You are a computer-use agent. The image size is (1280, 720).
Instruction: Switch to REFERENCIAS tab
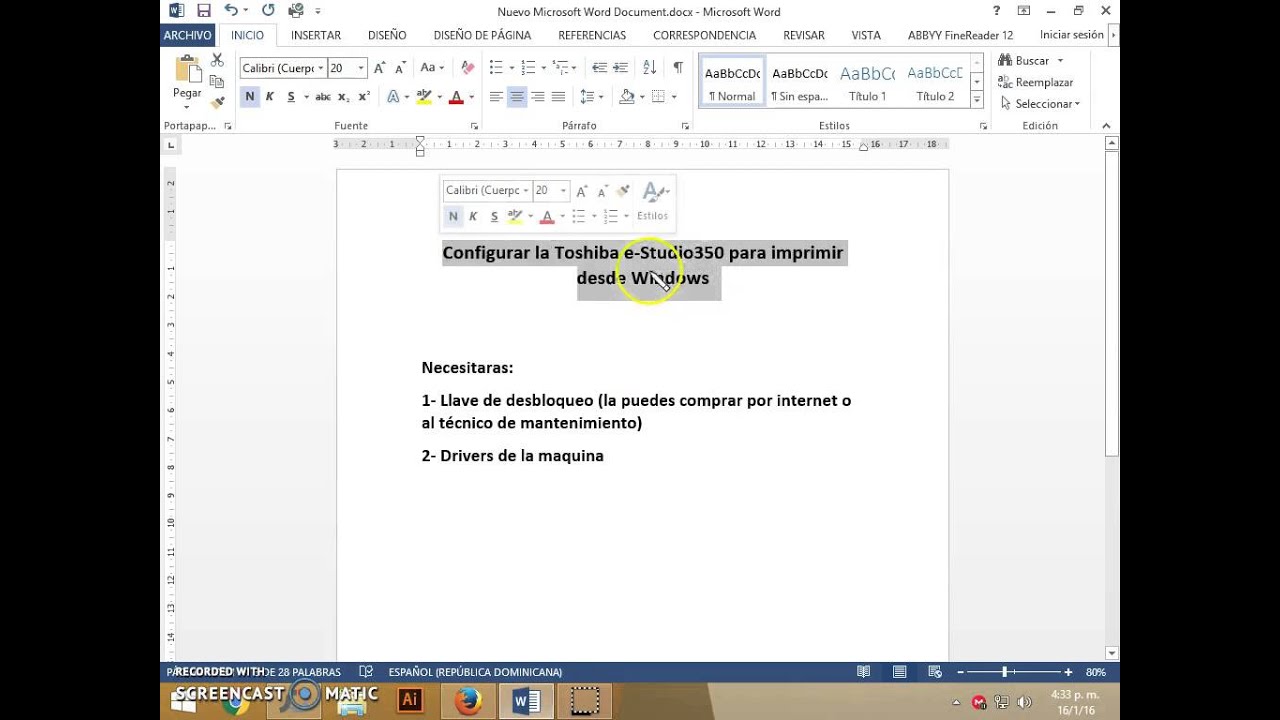(x=592, y=35)
